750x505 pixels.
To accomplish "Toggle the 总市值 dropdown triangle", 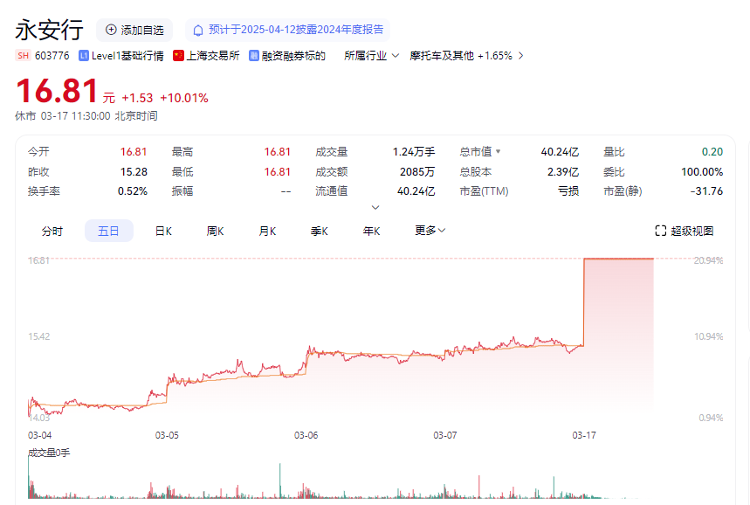I will (x=498, y=152).
